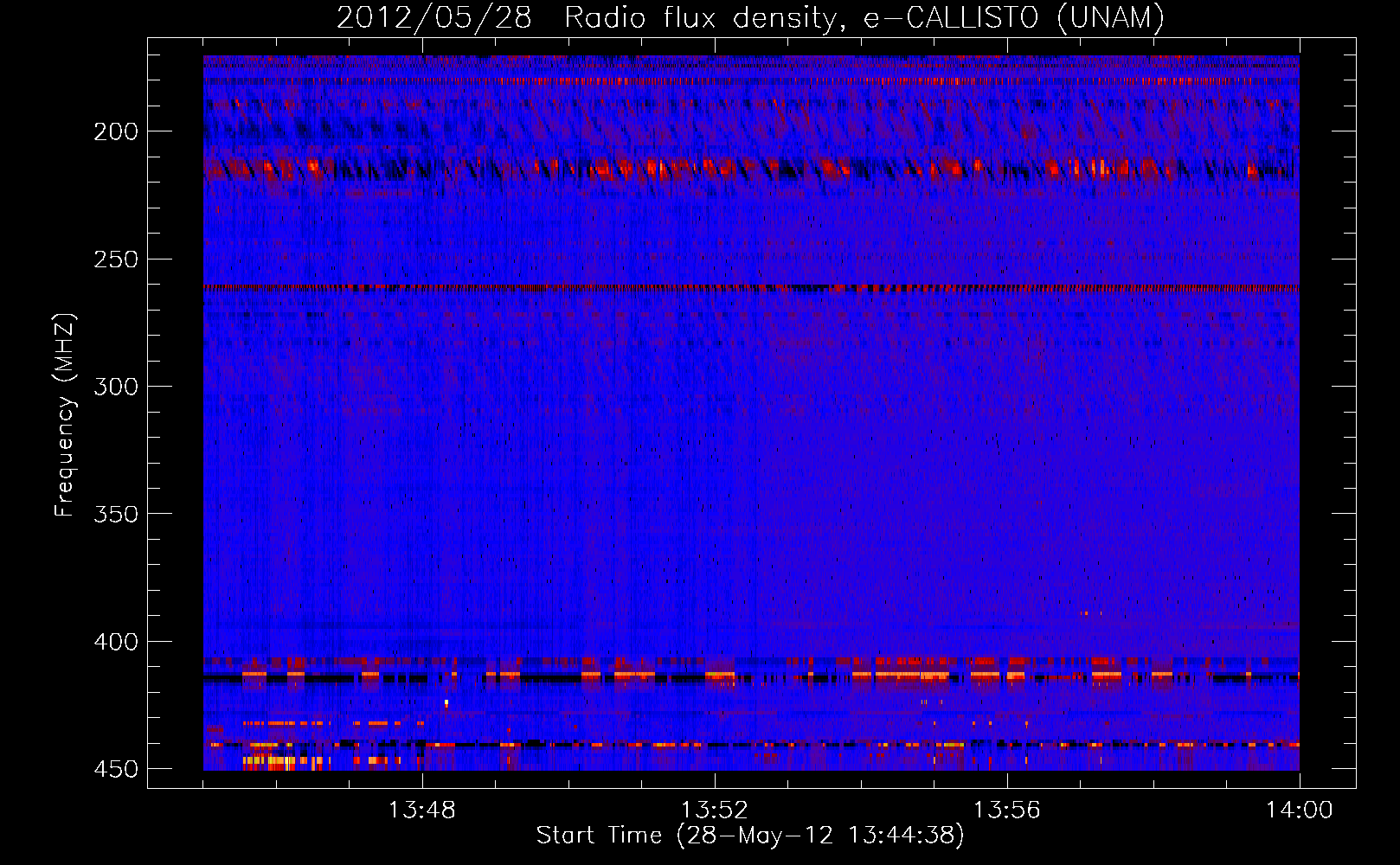Click the "14:00" time tick label
Screen dimensions: 1400x865
pyautogui.click(x=1299, y=811)
